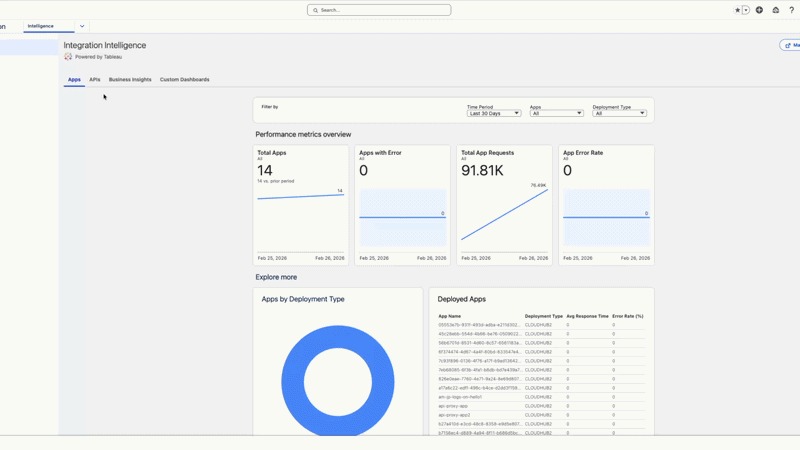Open the setup assistant icon in header
The height and width of the screenshot is (450, 800).
(x=775, y=10)
